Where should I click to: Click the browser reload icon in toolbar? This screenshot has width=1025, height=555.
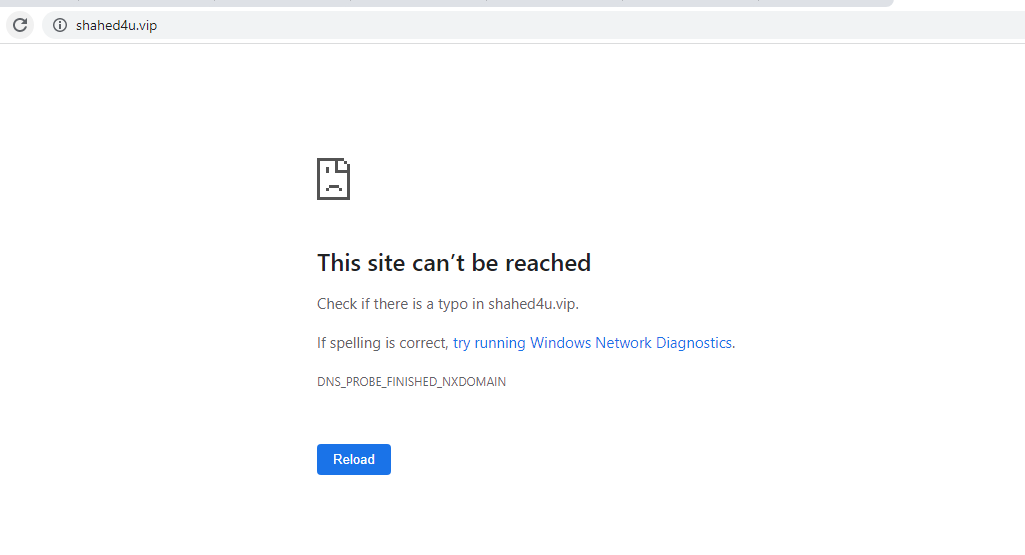20,25
